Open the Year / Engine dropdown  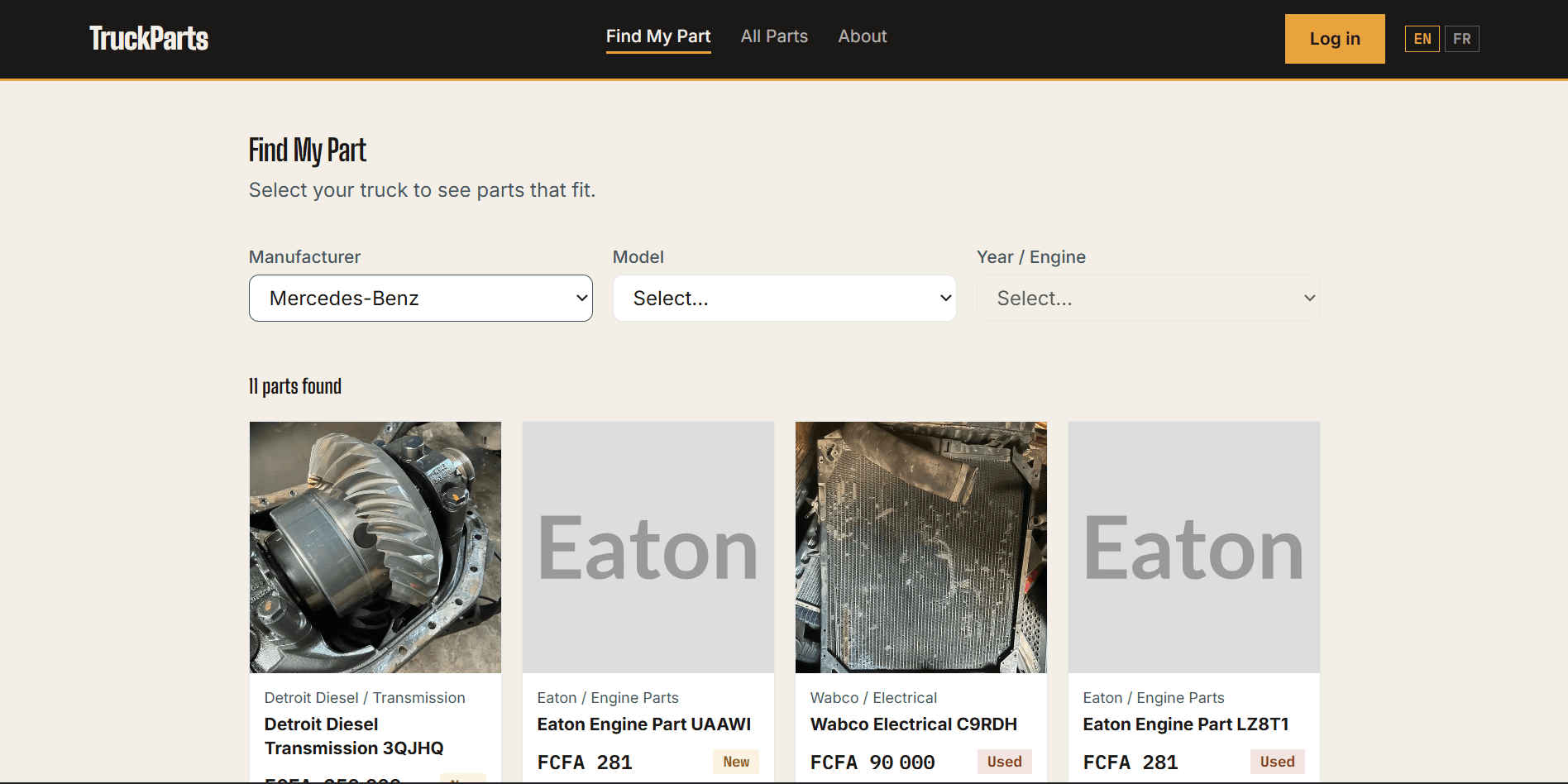pyautogui.click(x=1149, y=298)
